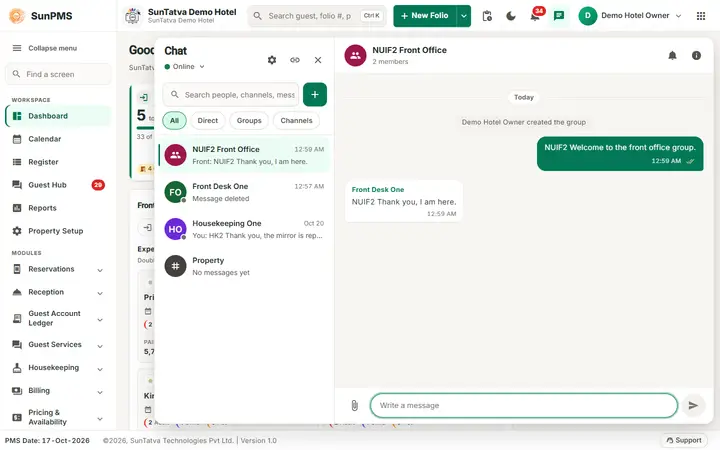Open NUIF2 Front Office conversation

click(244, 155)
